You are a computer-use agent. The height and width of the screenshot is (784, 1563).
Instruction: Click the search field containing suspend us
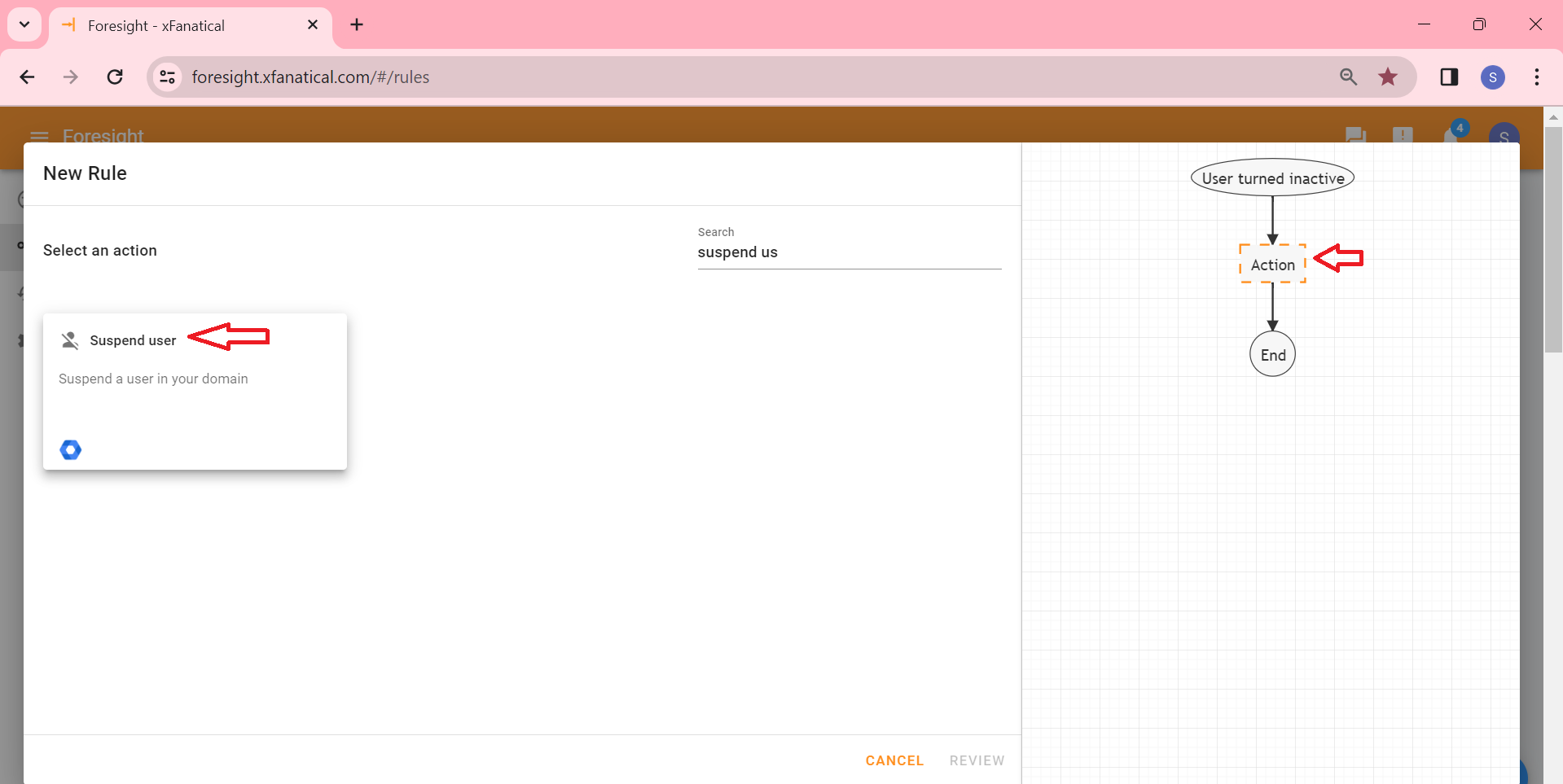click(849, 252)
